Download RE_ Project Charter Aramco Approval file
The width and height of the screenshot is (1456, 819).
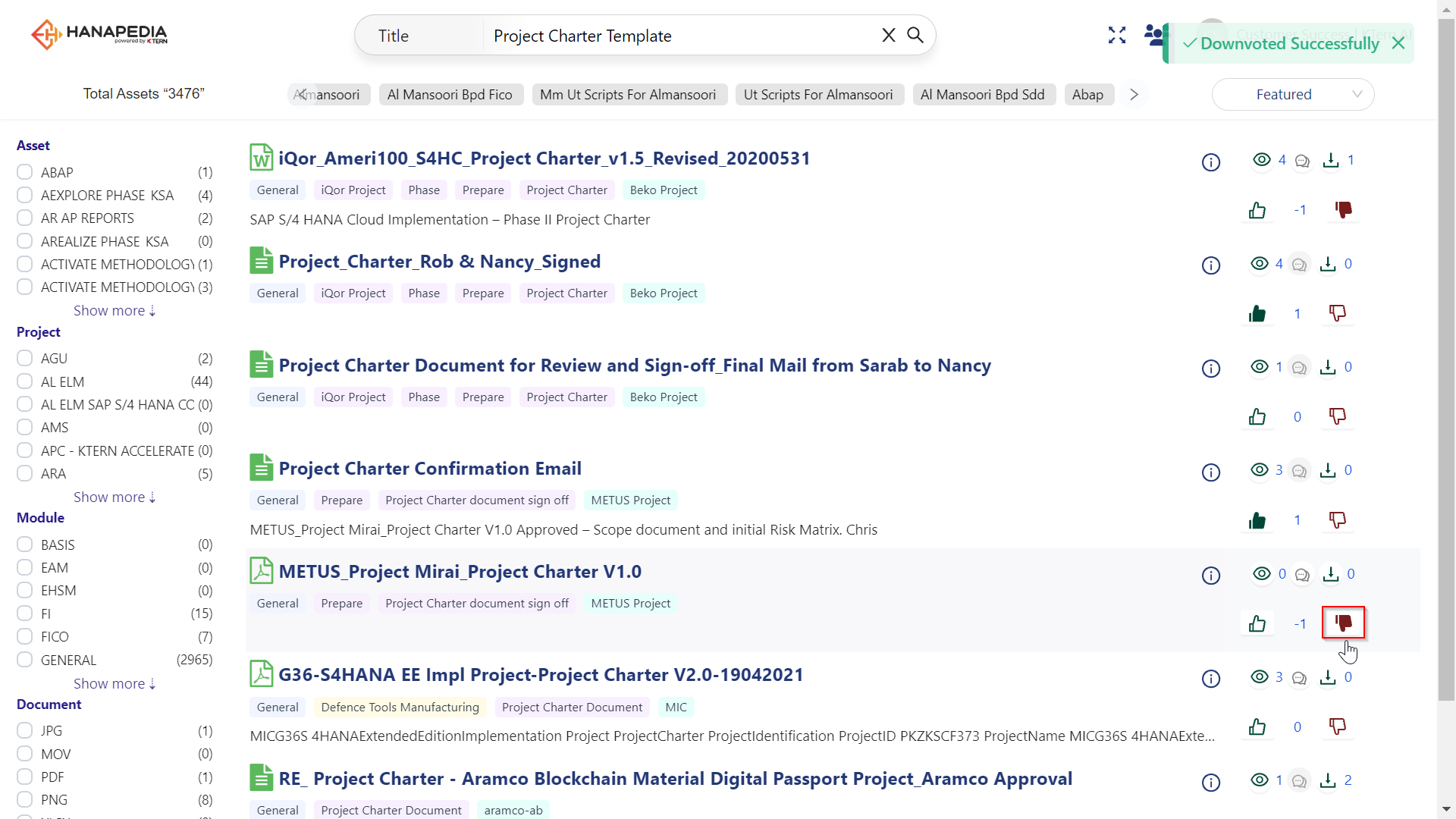(1328, 780)
